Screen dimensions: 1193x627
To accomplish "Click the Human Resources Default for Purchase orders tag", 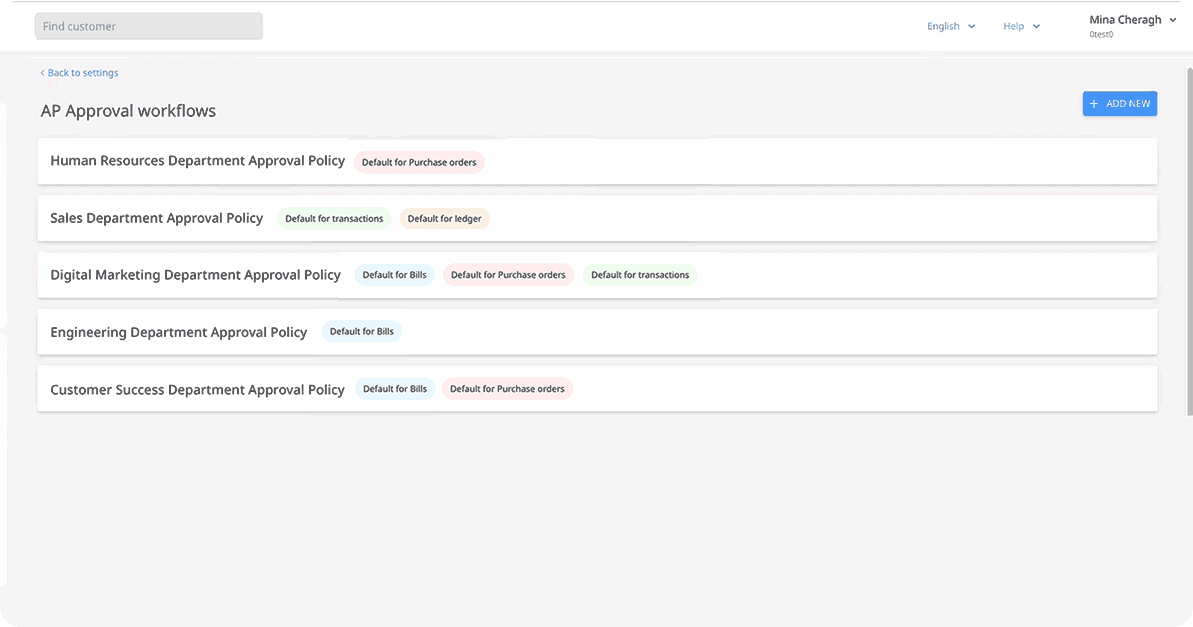I will [x=419, y=162].
